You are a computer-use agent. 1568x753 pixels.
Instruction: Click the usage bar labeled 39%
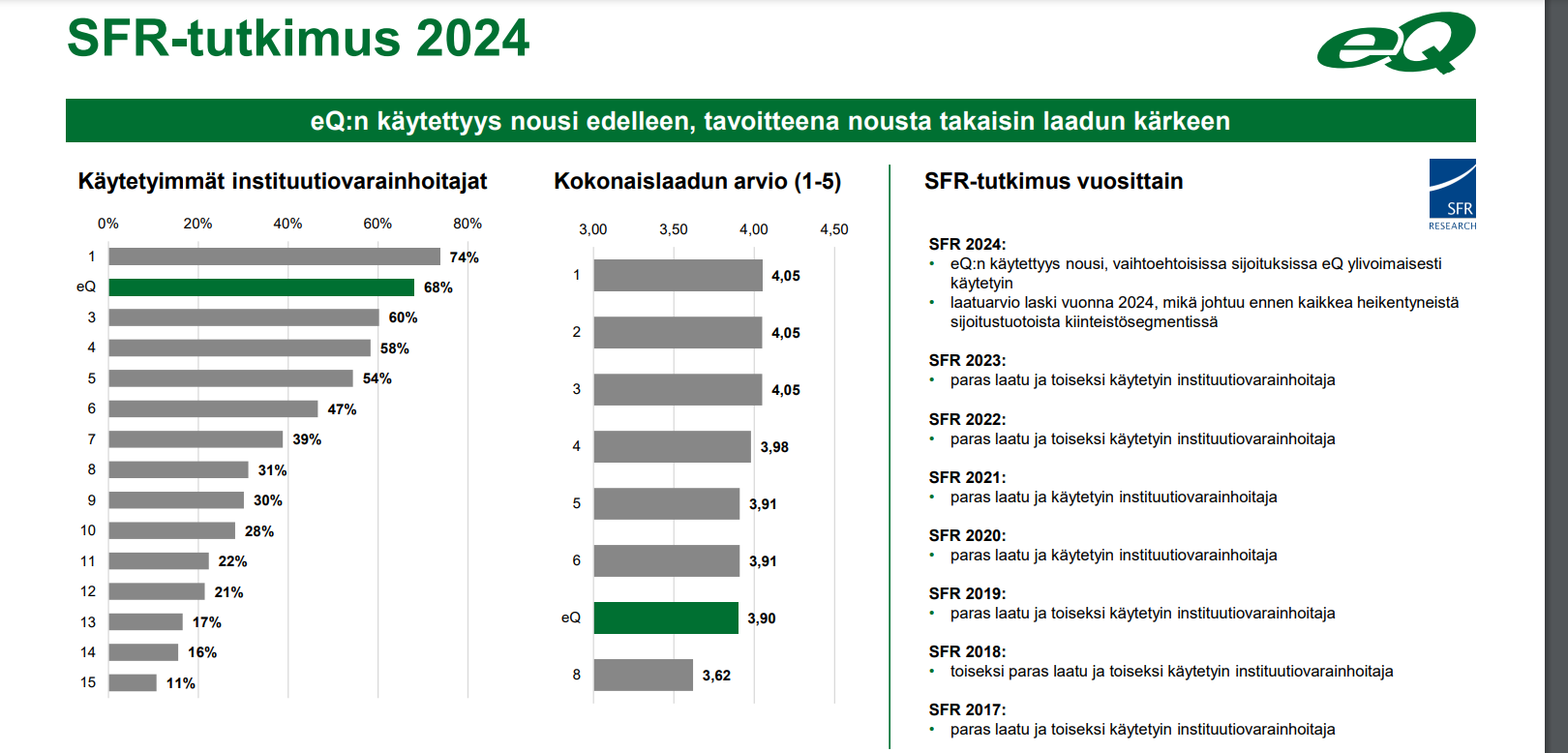click(x=196, y=439)
